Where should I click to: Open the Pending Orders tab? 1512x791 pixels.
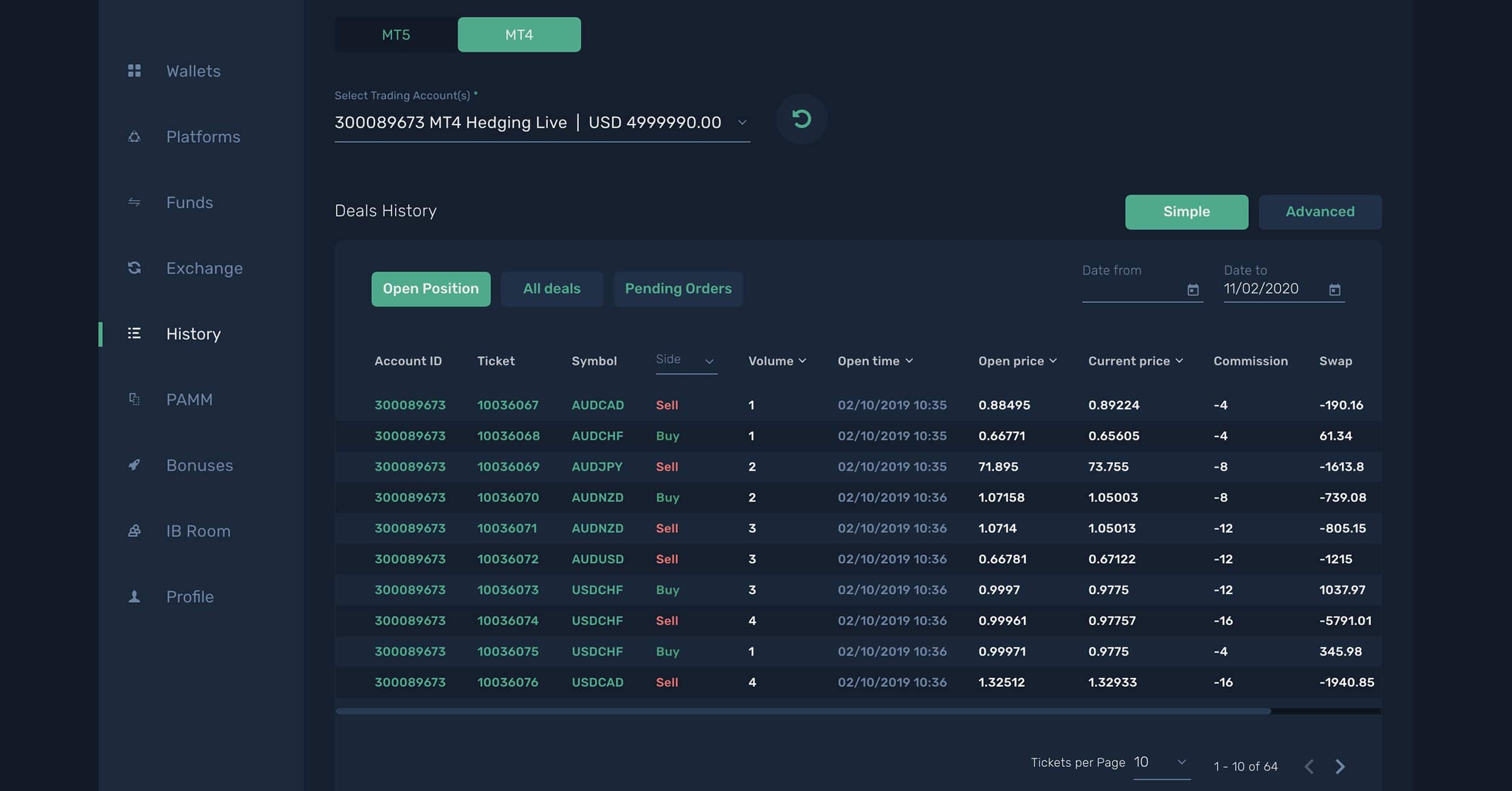(x=678, y=289)
